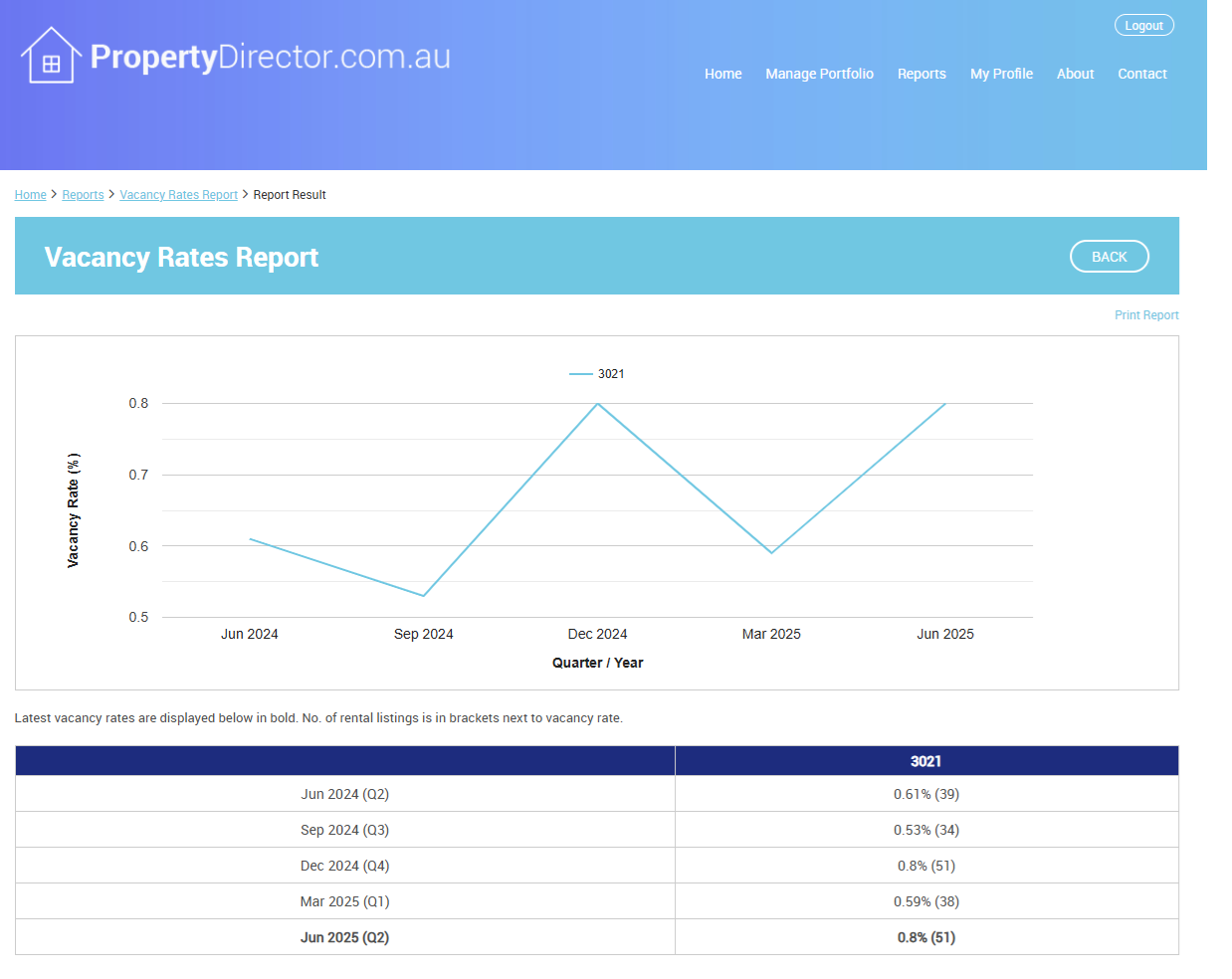Open the Reports menu in the header
Screen dimensions: 1232x979
click(x=922, y=74)
